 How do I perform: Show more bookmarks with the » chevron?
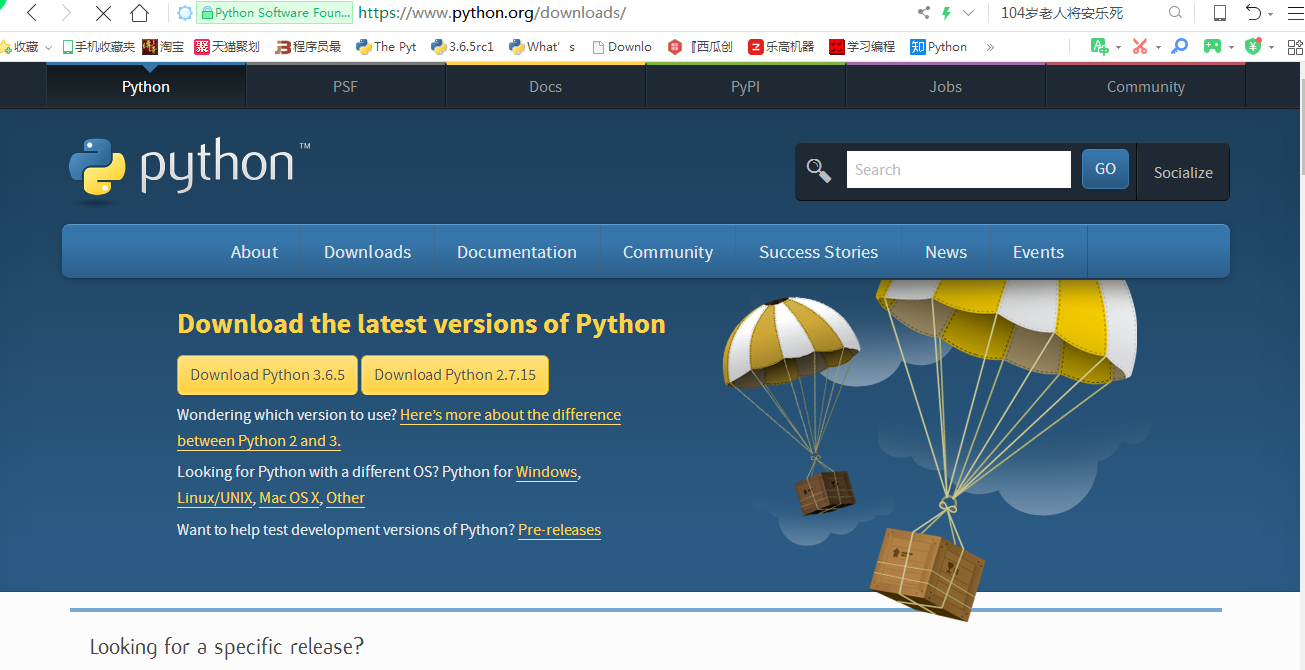[x=990, y=47]
